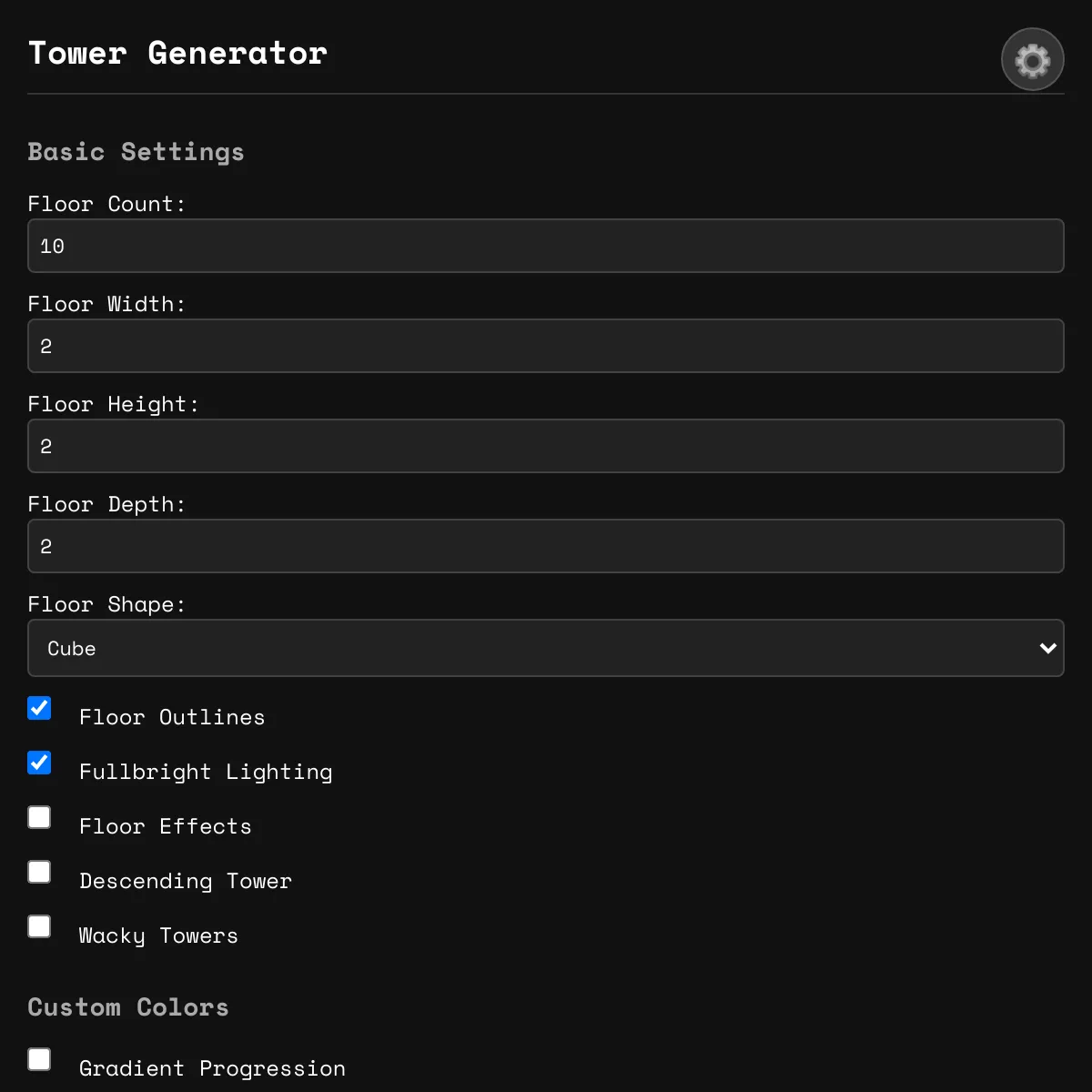Image resolution: width=1092 pixels, height=1092 pixels.
Task: Click into the Floor Height field
Action: click(546, 446)
